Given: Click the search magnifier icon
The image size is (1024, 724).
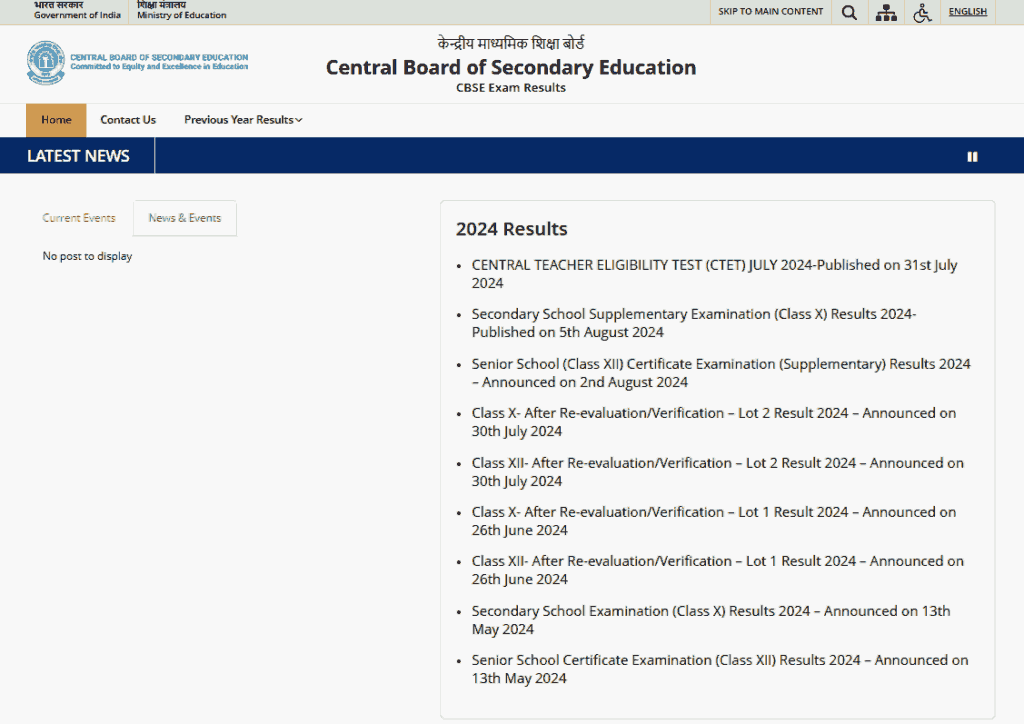Looking at the screenshot, I should (849, 12).
